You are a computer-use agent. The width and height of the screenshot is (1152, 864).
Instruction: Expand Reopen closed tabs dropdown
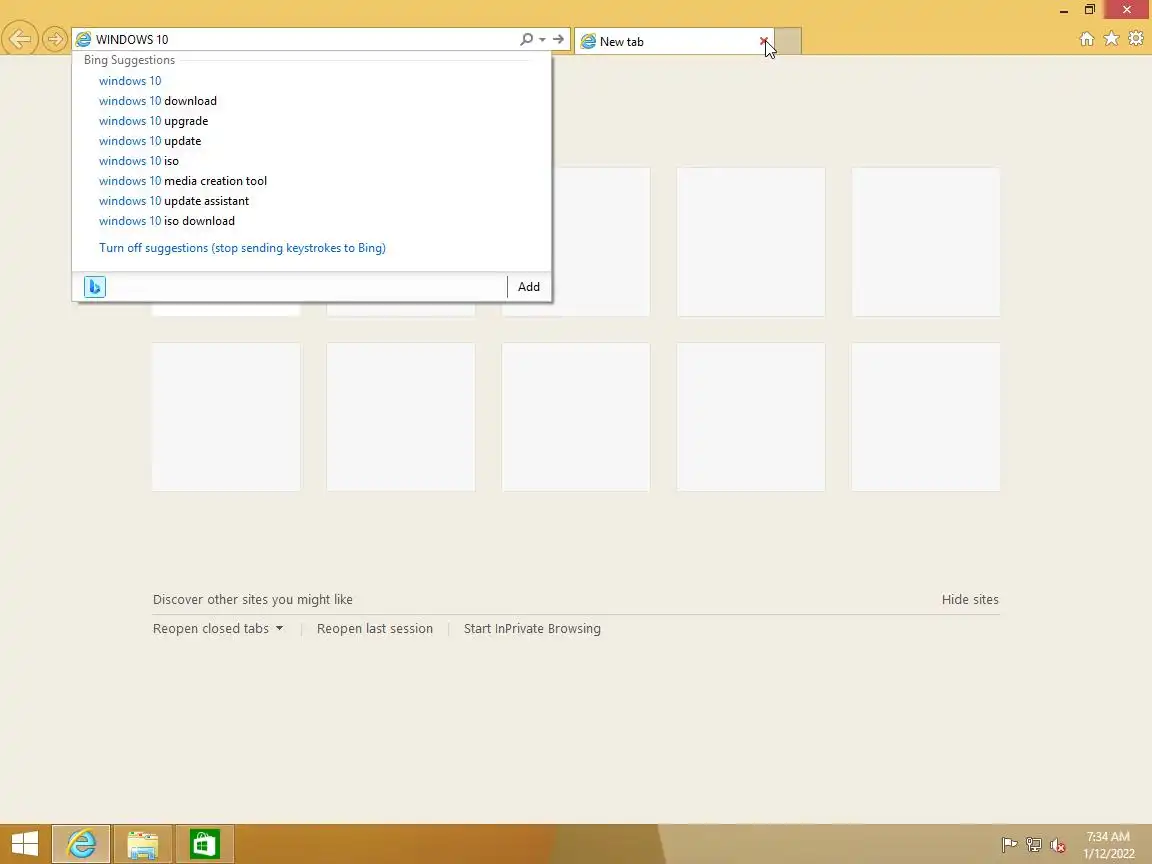click(218, 629)
